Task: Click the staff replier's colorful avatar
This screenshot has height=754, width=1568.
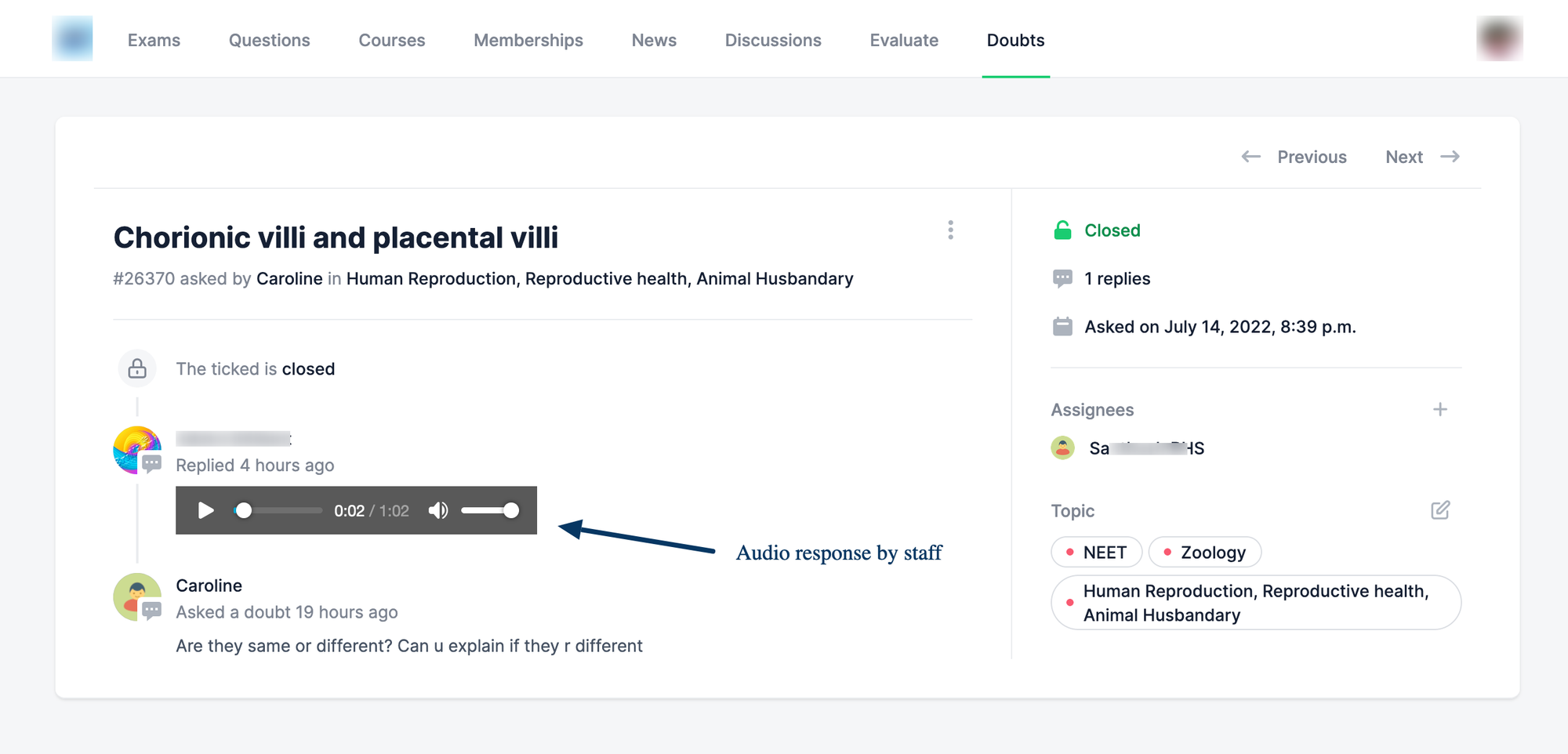Action: click(137, 450)
